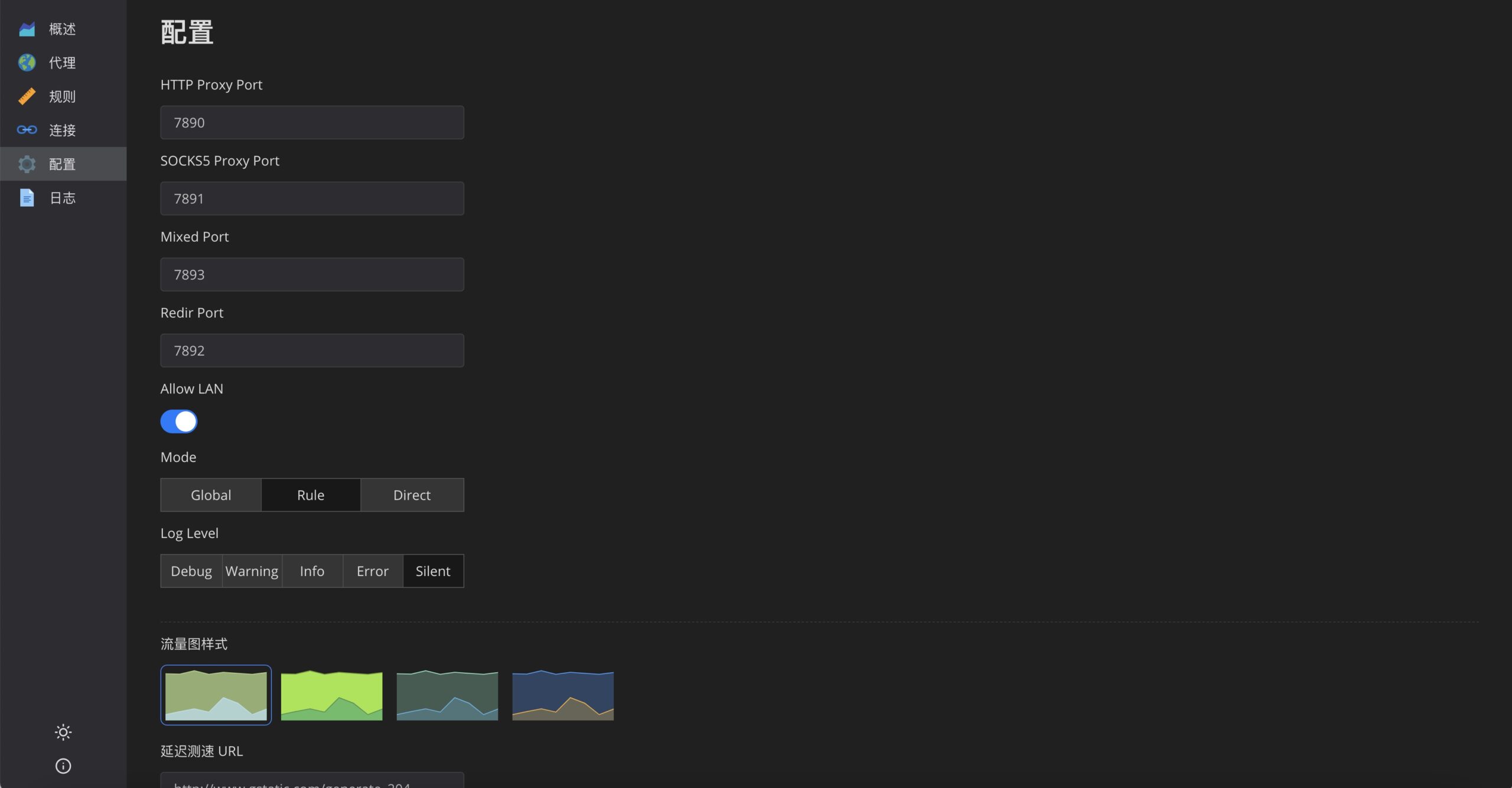The height and width of the screenshot is (788, 1512).
Task: Click the document logs icon
Action: (27, 198)
